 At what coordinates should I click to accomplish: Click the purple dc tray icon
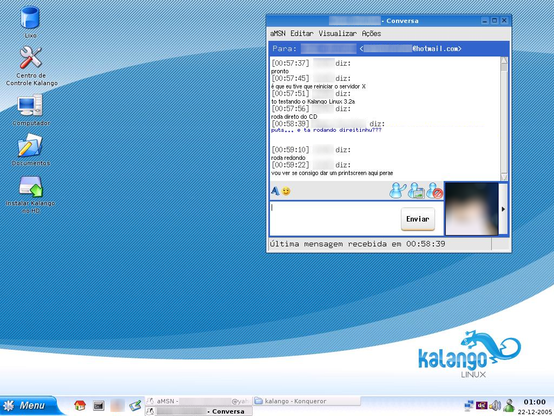click(x=482, y=405)
